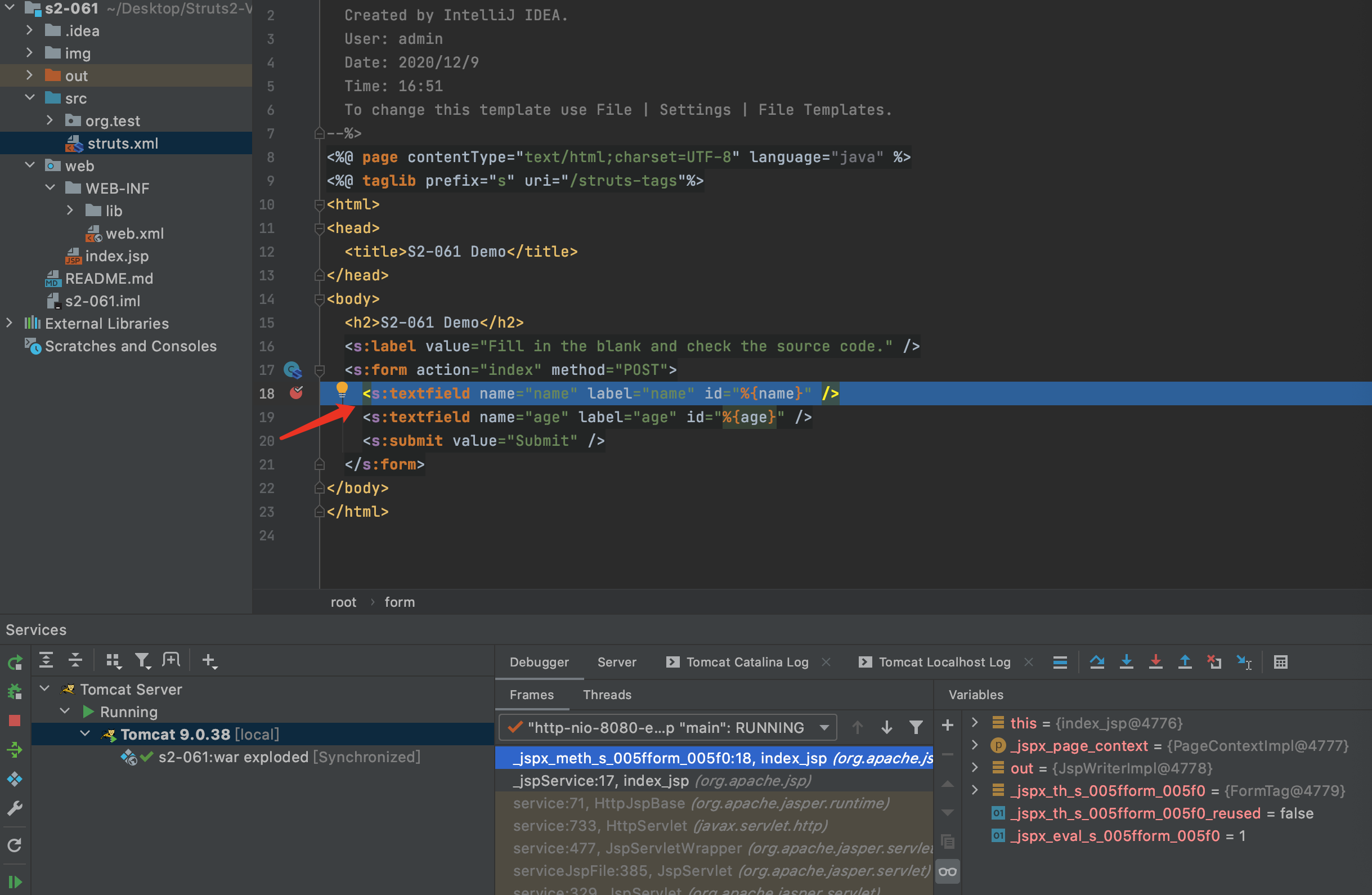
Task: Expand External Libraries node
Action: 8,323
